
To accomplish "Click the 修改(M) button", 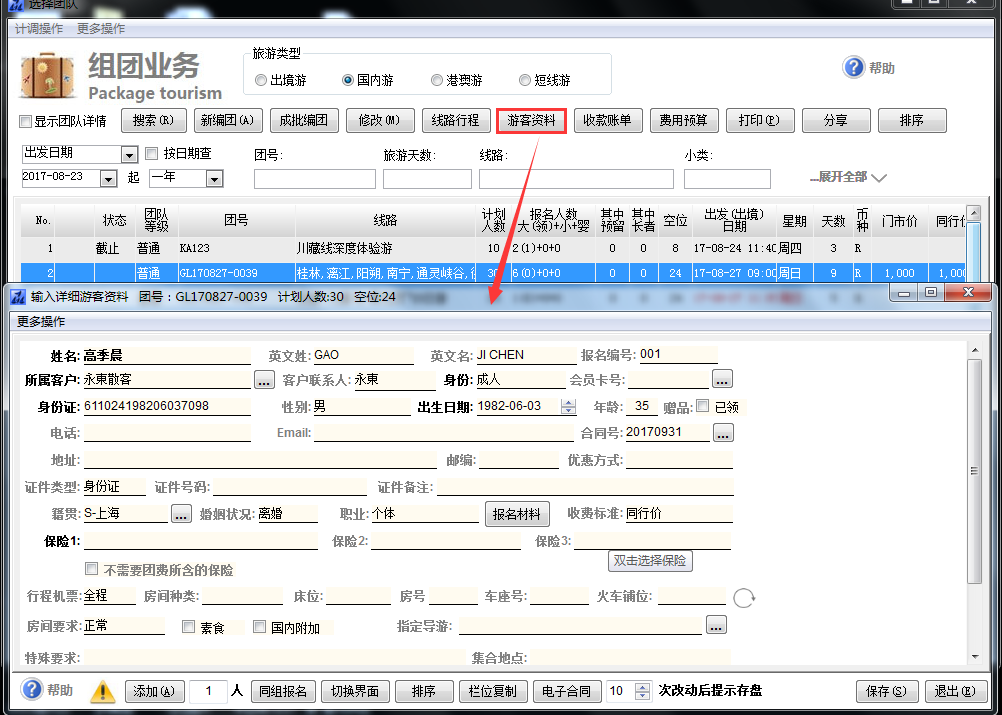I will (x=380, y=120).
